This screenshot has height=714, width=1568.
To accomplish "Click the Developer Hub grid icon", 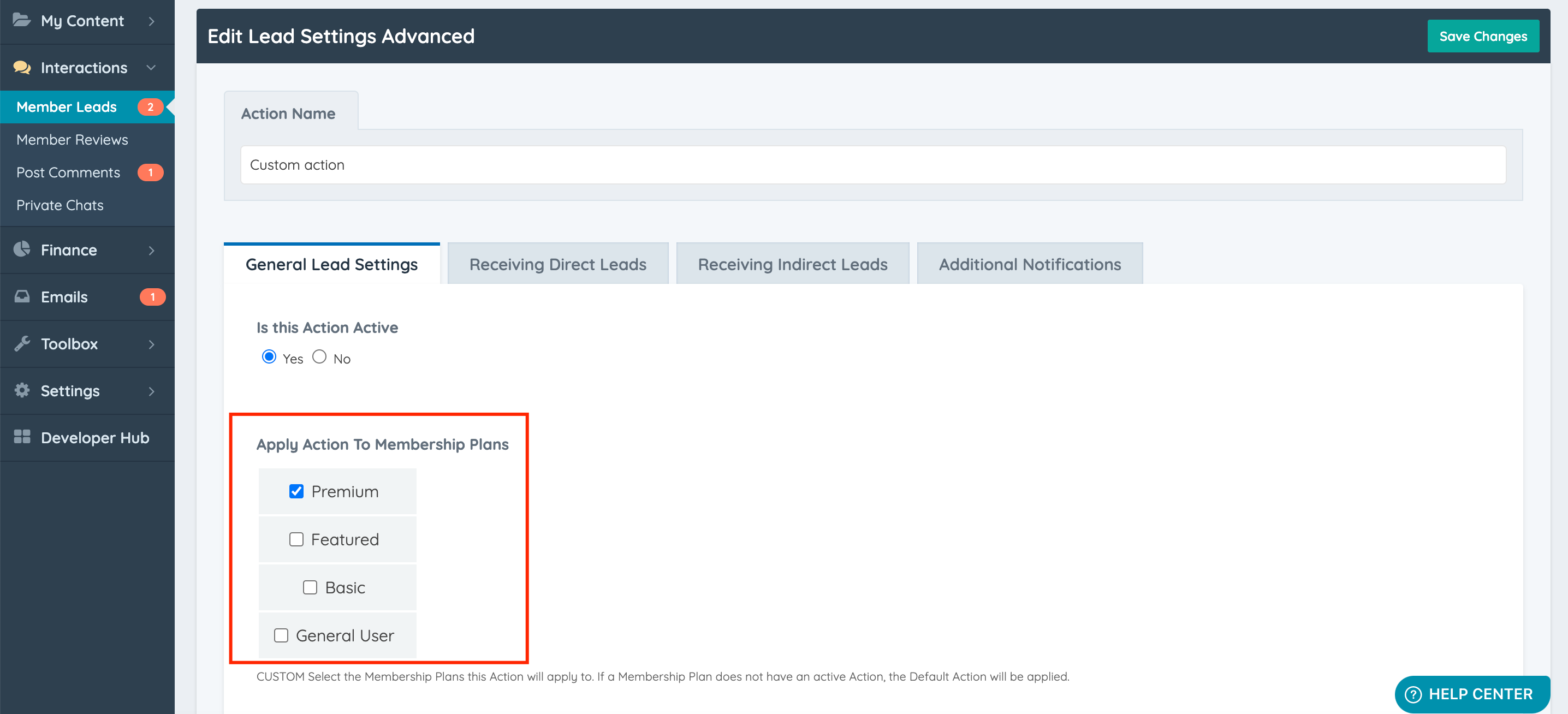I will pos(22,437).
